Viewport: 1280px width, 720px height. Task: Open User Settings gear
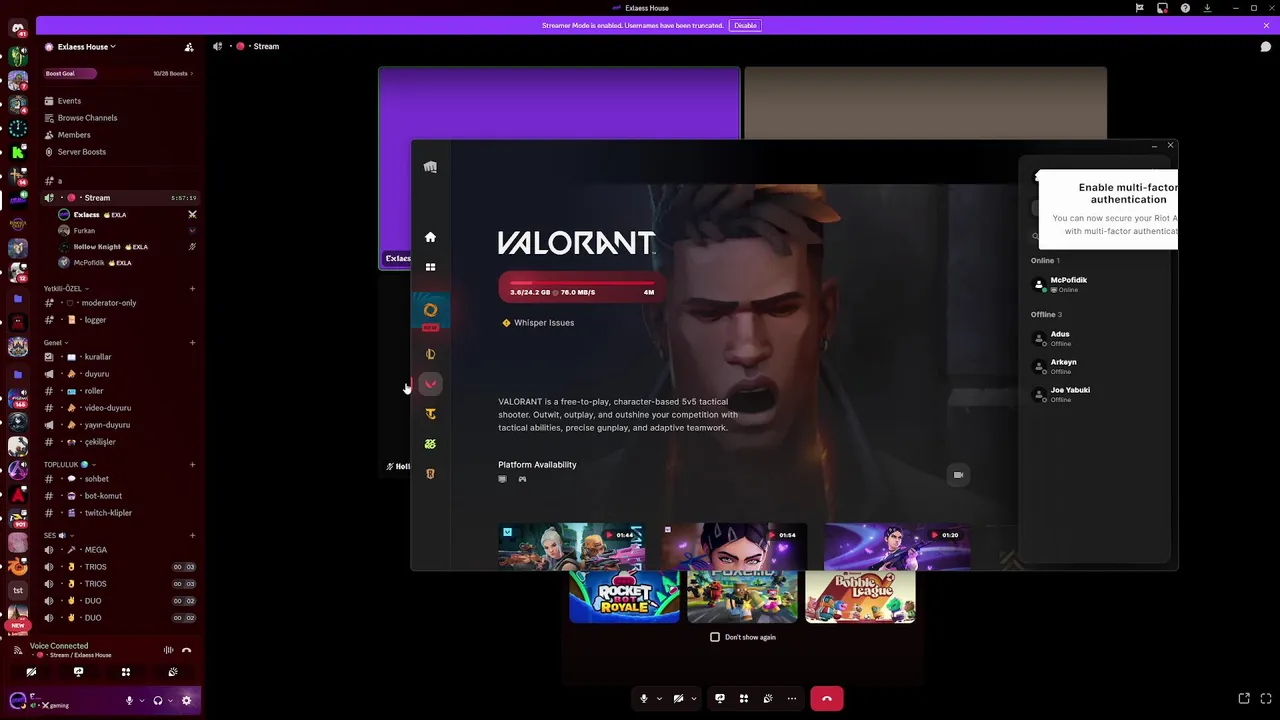[185, 700]
